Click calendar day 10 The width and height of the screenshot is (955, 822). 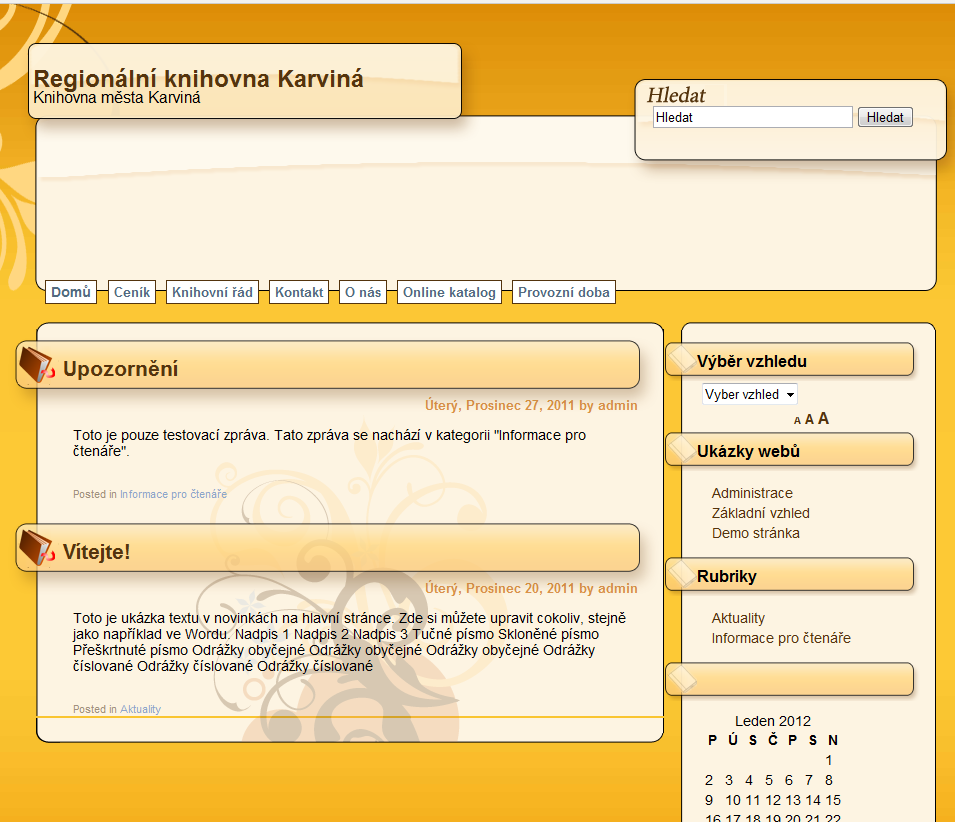pos(733,800)
